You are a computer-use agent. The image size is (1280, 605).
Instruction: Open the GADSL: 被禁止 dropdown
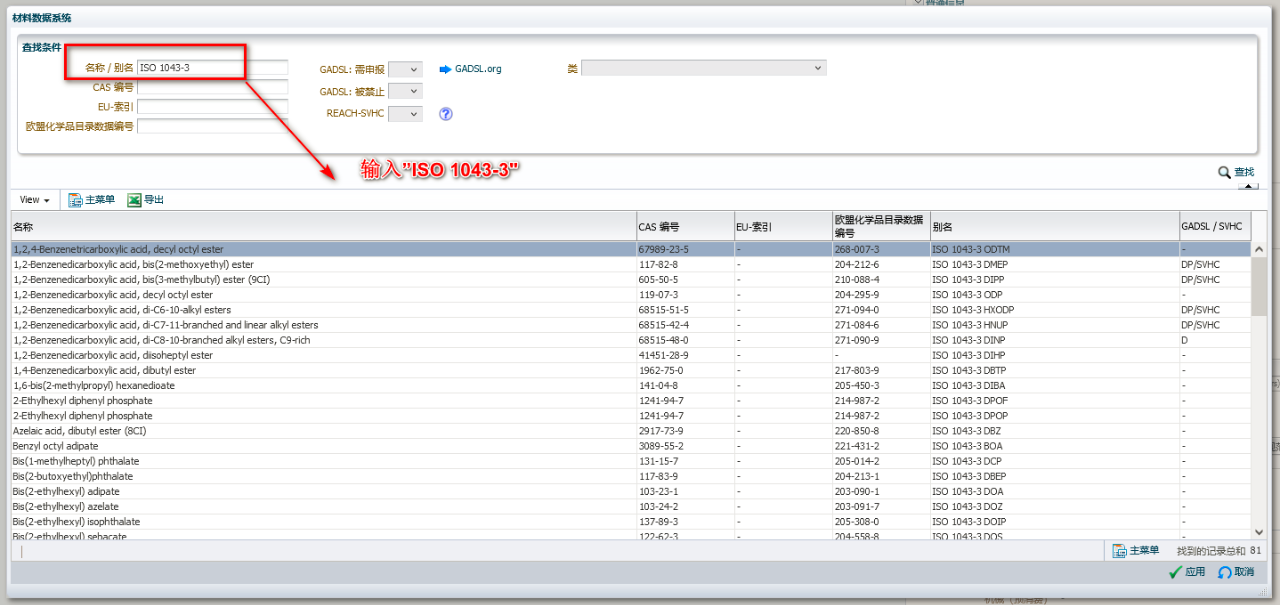tap(405, 91)
